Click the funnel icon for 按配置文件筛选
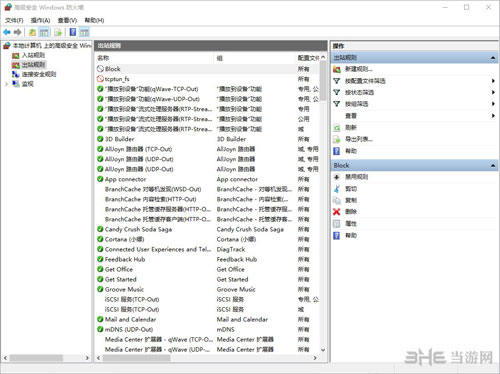Image resolution: width=500 pixels, height=374 pixels. [x=337, y=81]
